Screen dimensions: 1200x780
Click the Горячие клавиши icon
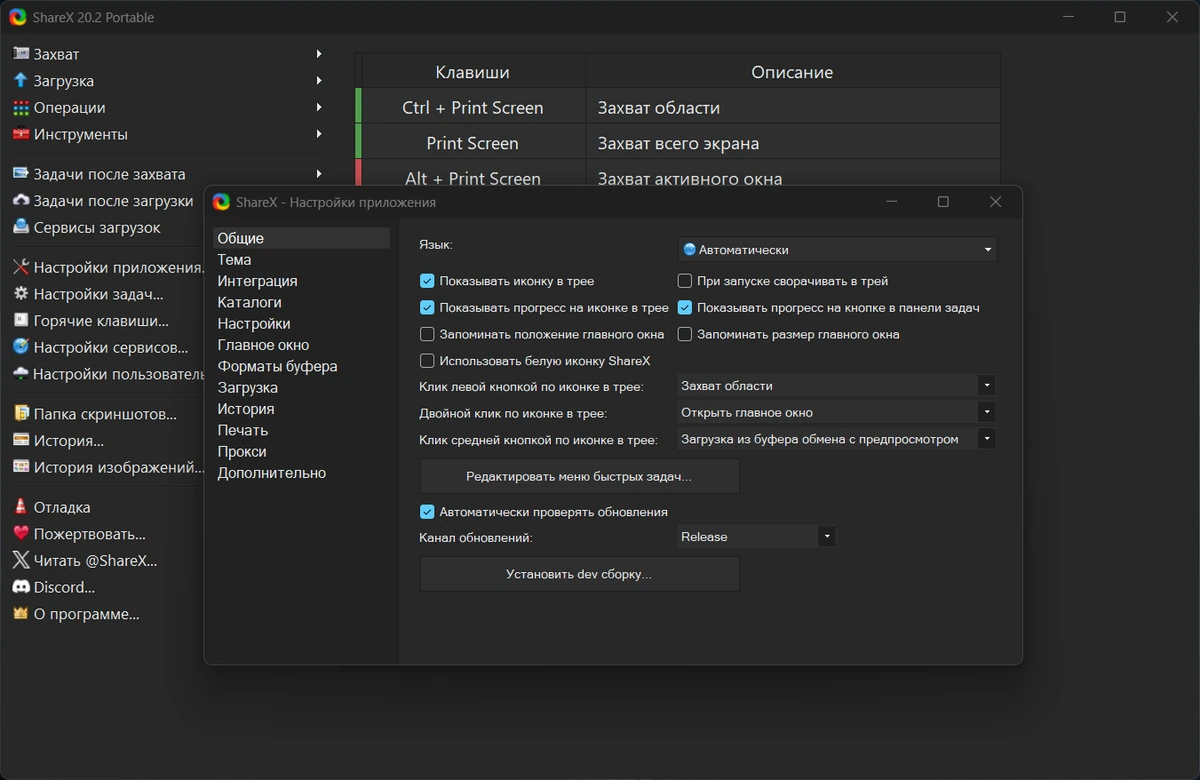coord(20,321)
